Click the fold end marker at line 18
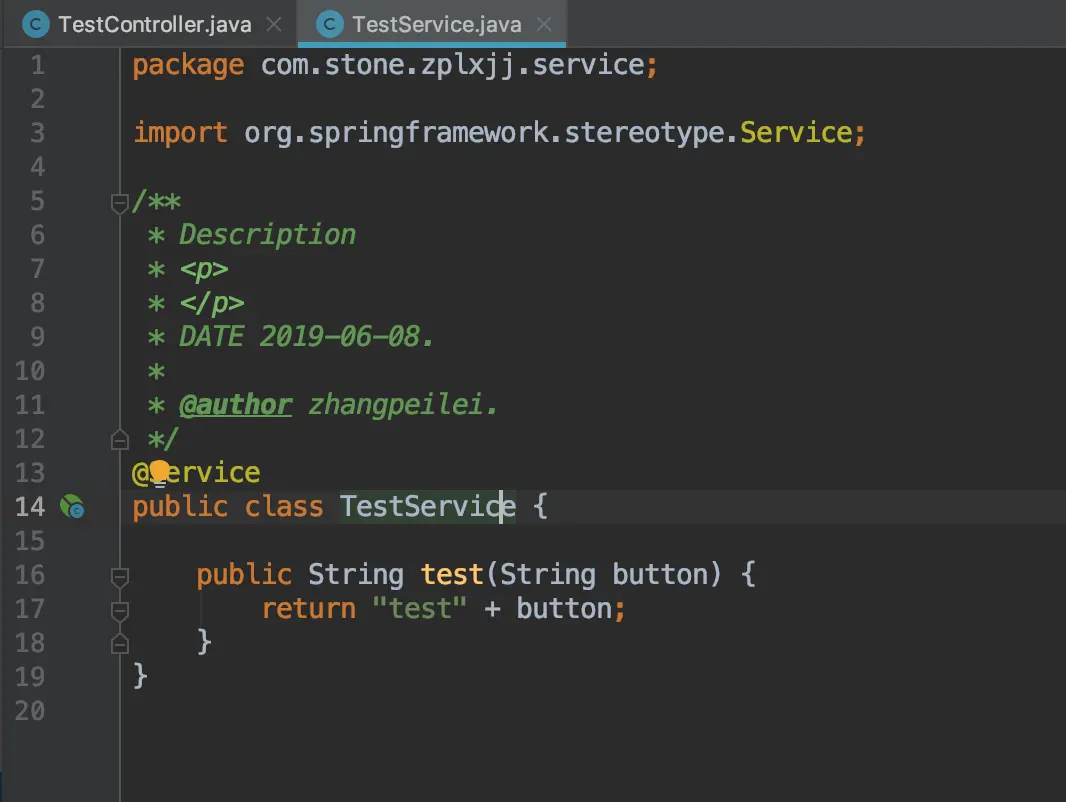Image resolution: width=1066 pixels, height=802 pixels. click(120, 644)
